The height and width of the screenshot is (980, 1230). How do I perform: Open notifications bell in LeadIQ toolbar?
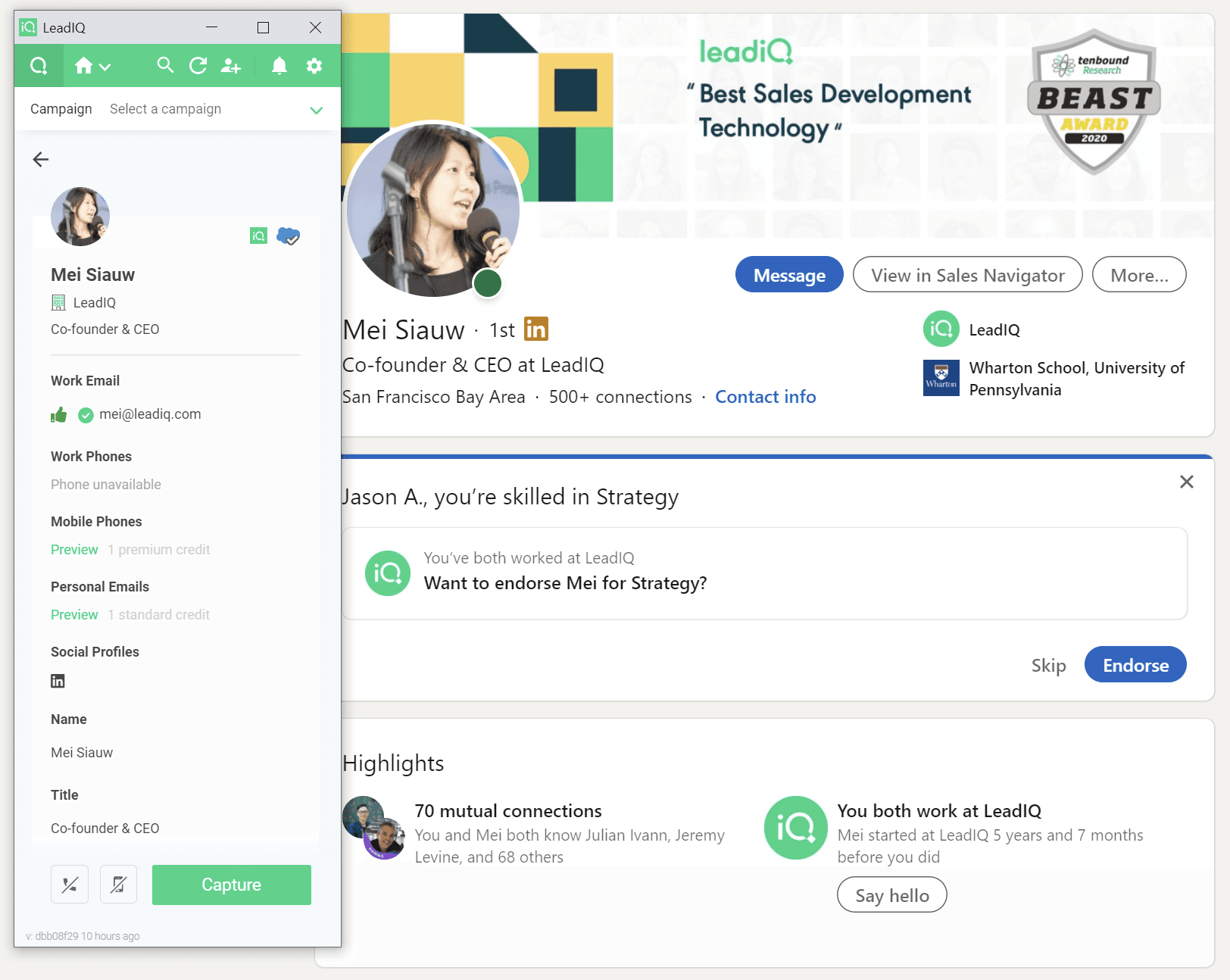(x=279, y=66)
